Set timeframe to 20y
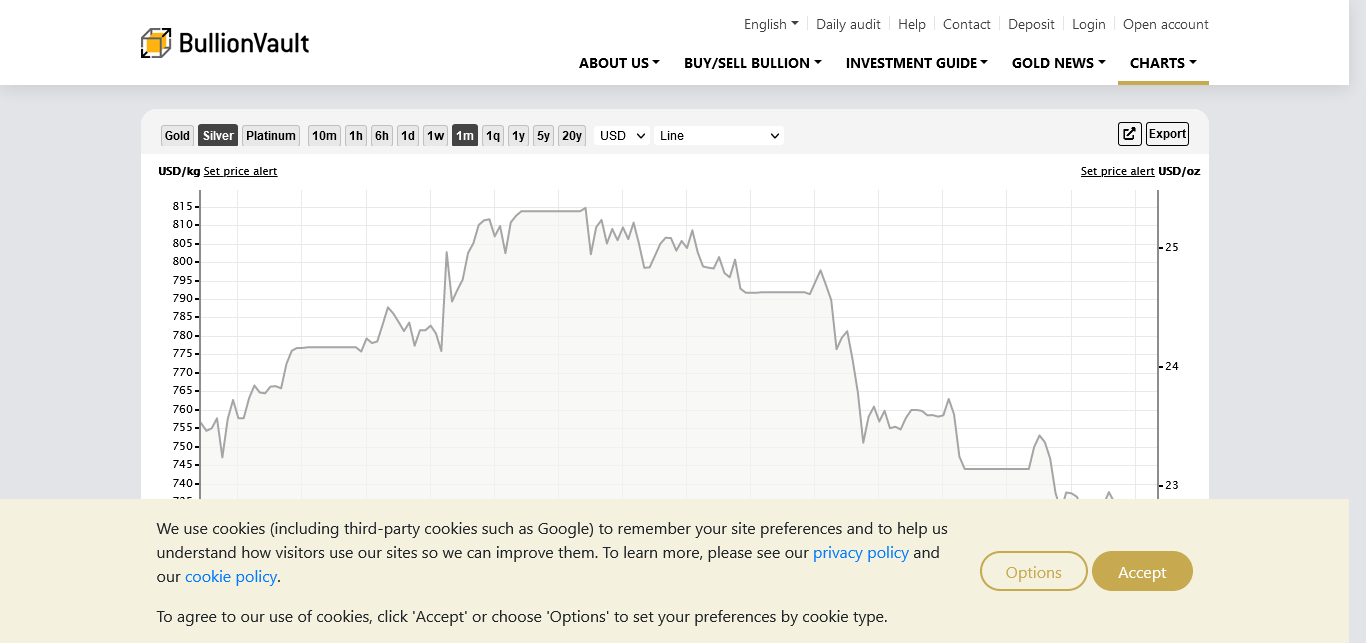The width and height of the screenshot is (1366, 643). 571,136
